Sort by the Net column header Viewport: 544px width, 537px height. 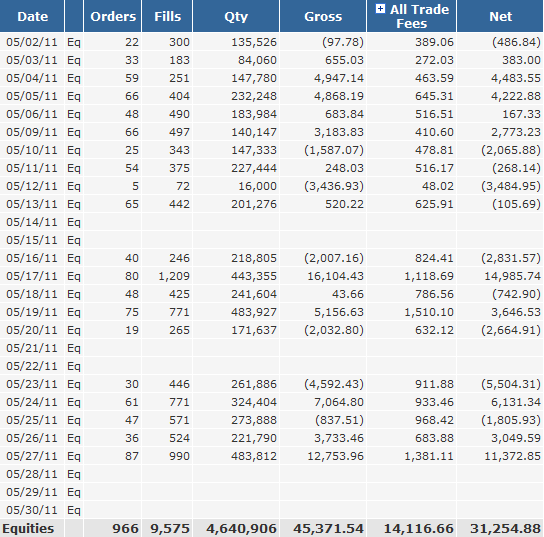[x=500, y=16]
